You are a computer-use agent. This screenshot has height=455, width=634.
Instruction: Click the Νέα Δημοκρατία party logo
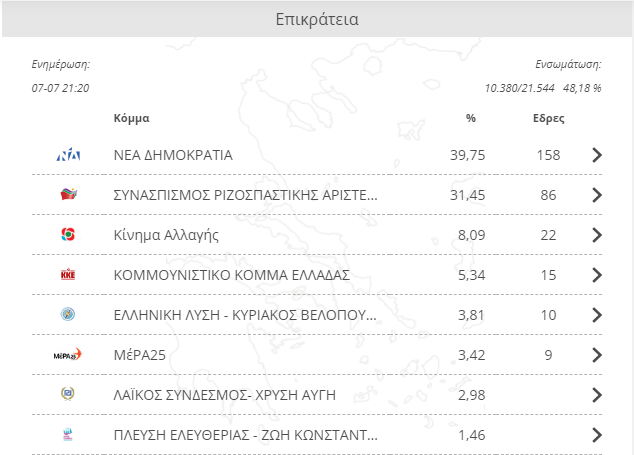tap(68, 155)
